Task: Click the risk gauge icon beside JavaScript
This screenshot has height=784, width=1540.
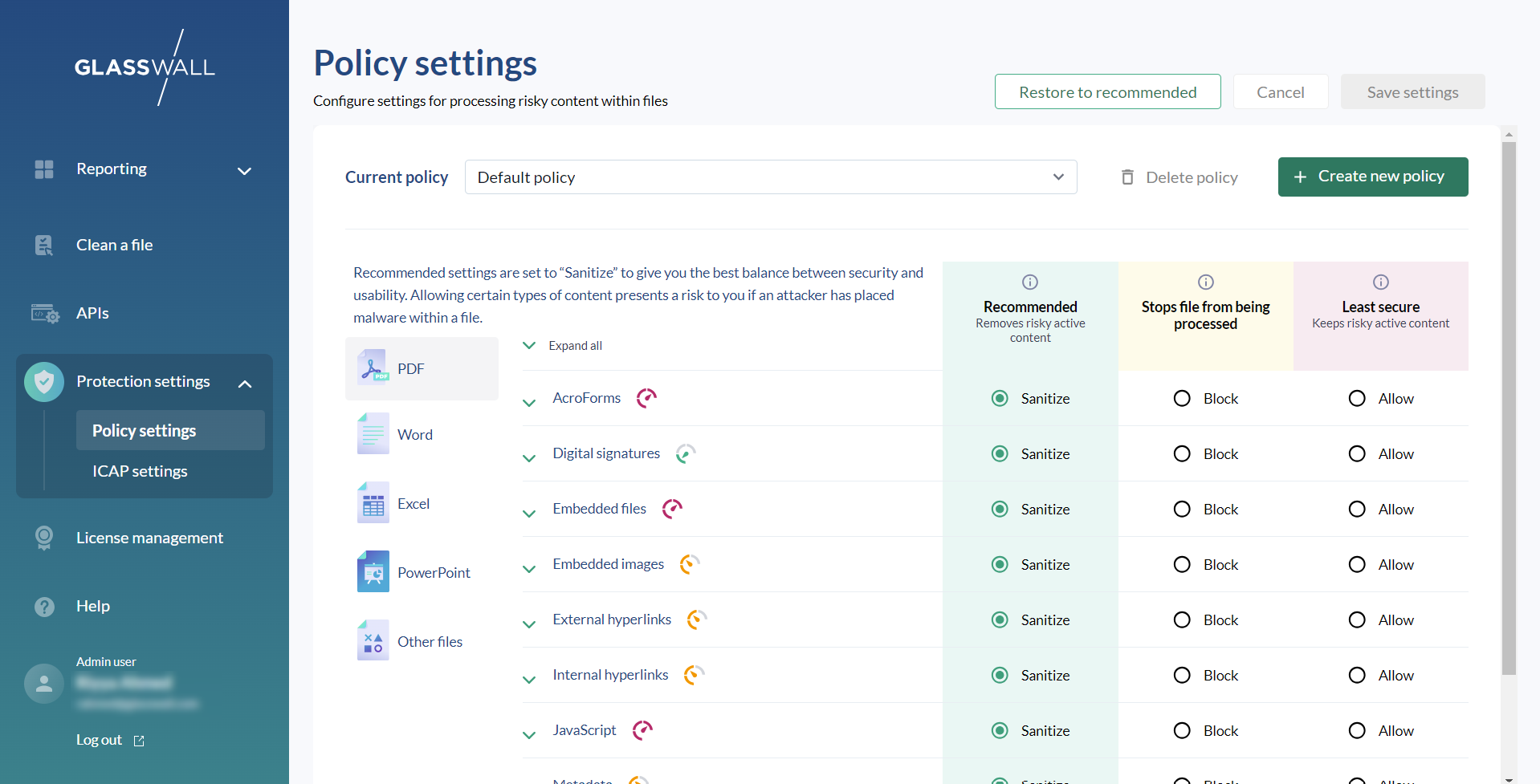Action: click(x=642, y=730)
